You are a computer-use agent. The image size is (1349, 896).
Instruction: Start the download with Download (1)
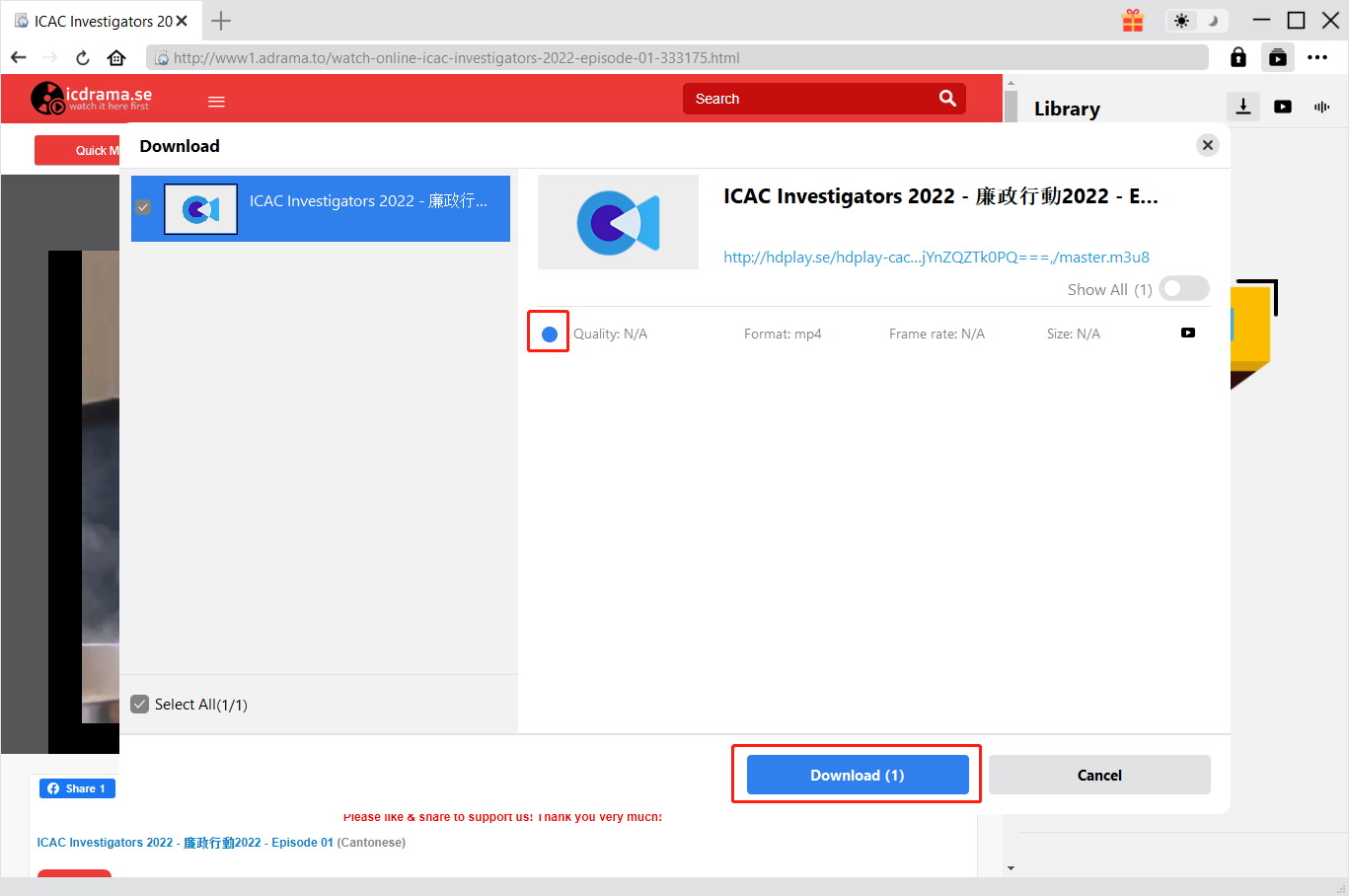858,775
